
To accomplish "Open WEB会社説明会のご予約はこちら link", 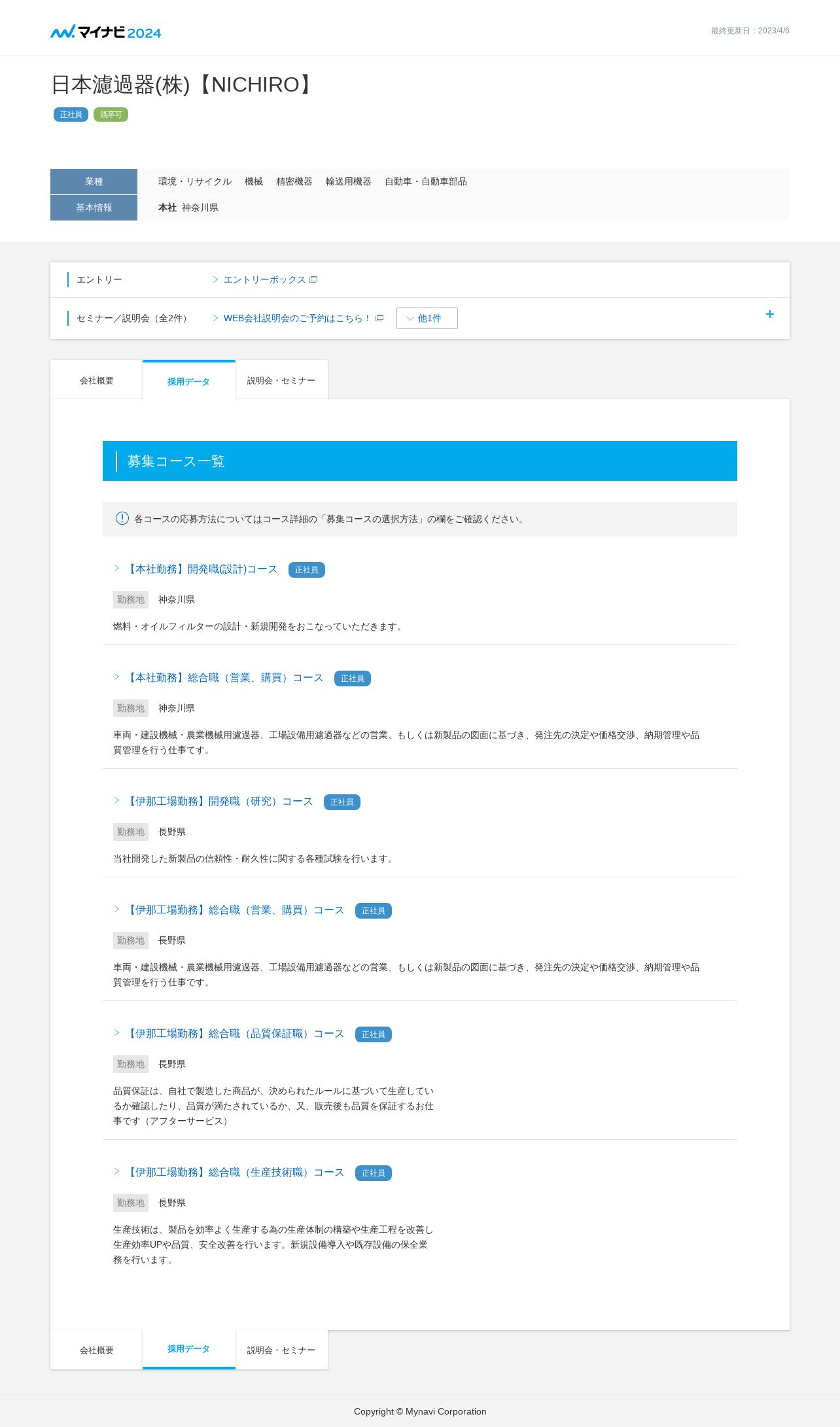I will [297, 318].
